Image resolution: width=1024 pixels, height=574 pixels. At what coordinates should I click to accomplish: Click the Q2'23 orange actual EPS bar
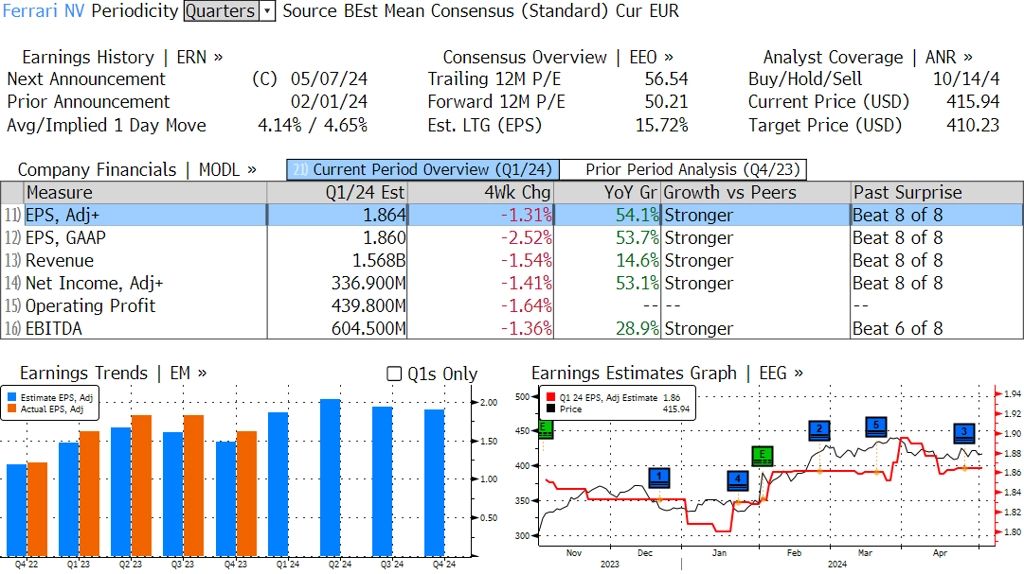(142, 485)
